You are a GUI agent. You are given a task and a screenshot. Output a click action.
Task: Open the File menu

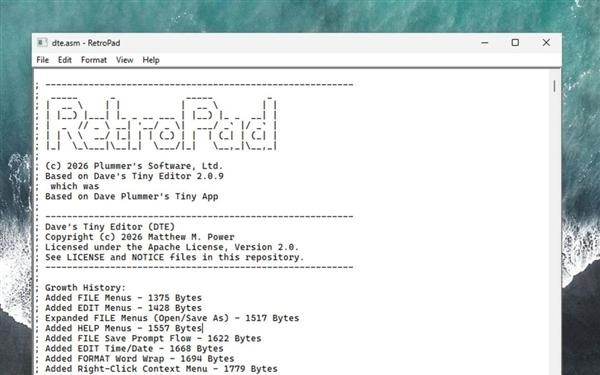click(42, 60)
